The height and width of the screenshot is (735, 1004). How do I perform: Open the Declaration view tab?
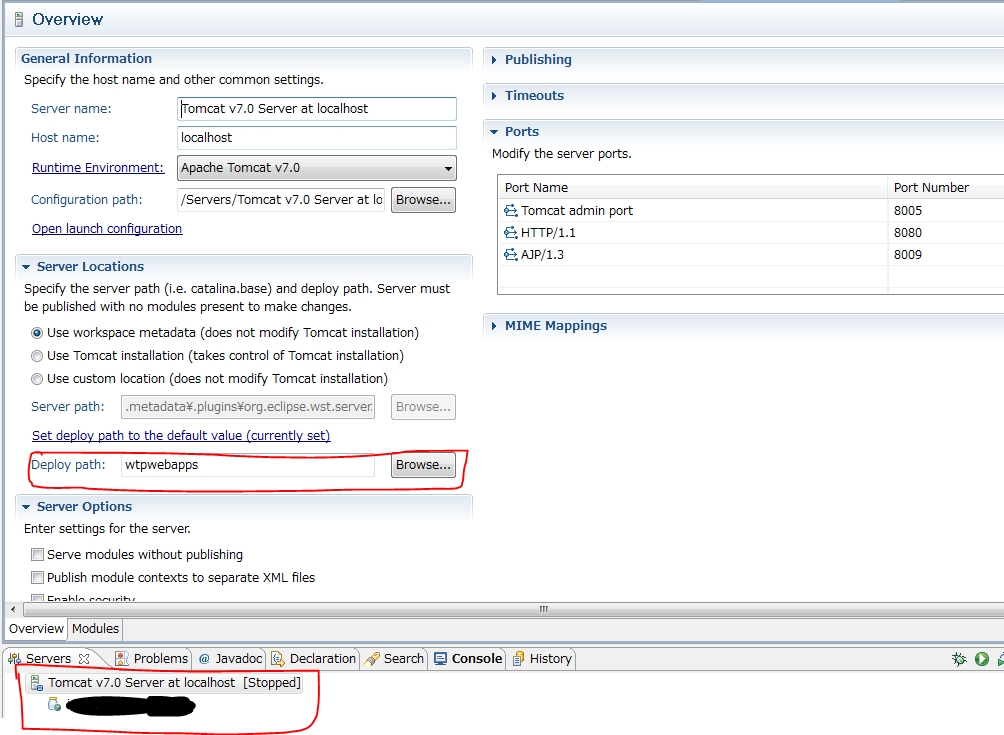[x=314, y=659]
